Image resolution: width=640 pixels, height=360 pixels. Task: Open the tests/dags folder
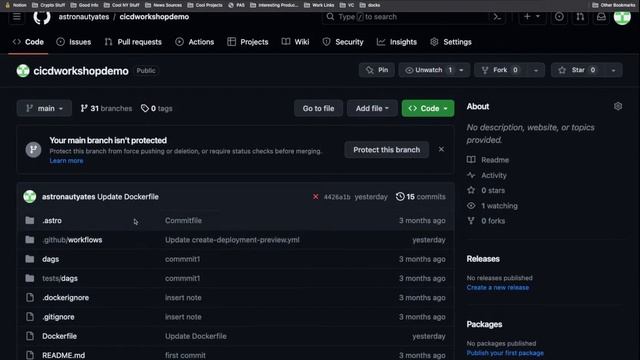[60, 278]
